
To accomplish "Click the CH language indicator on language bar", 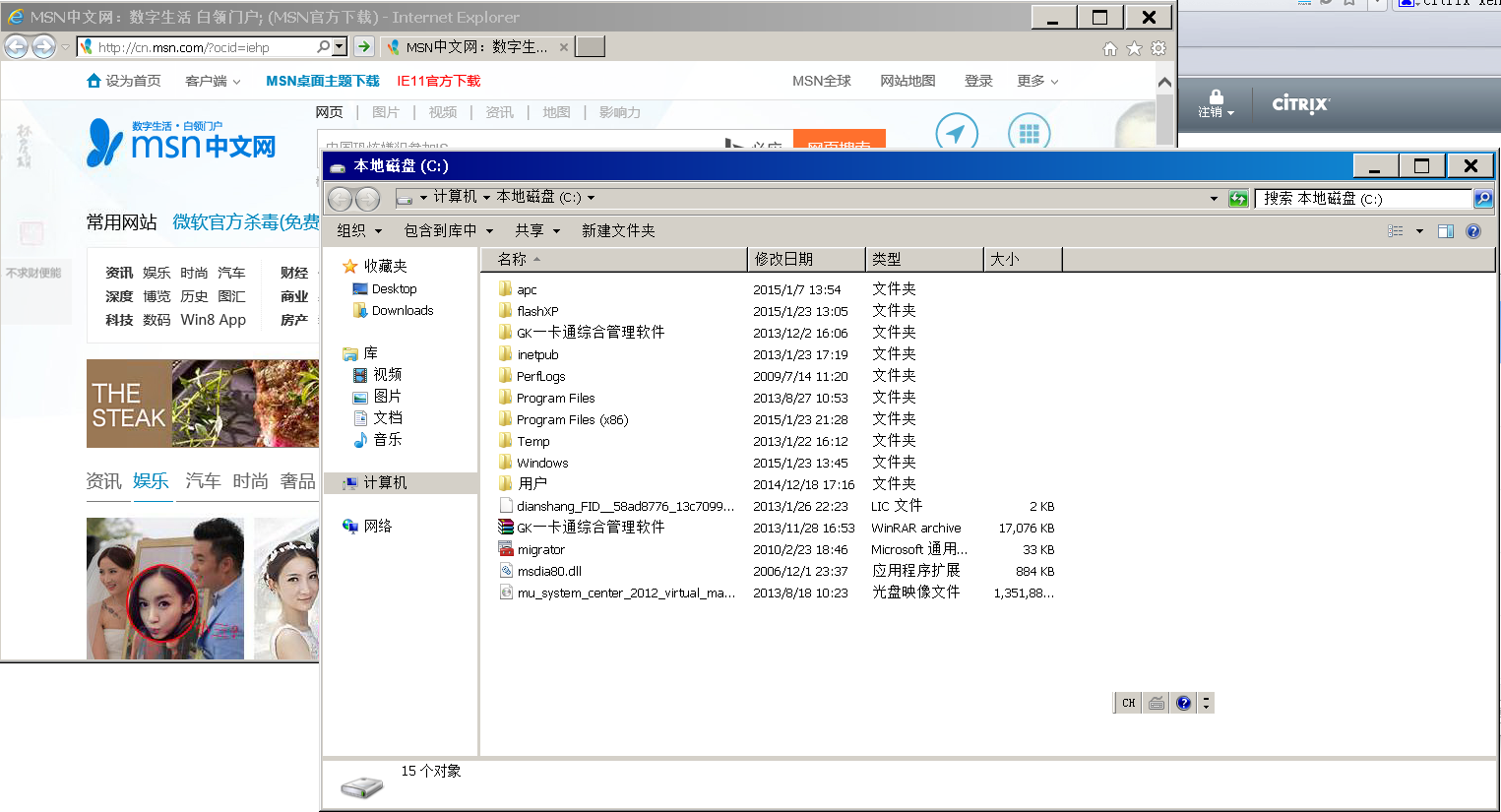I will [1128, 703].
